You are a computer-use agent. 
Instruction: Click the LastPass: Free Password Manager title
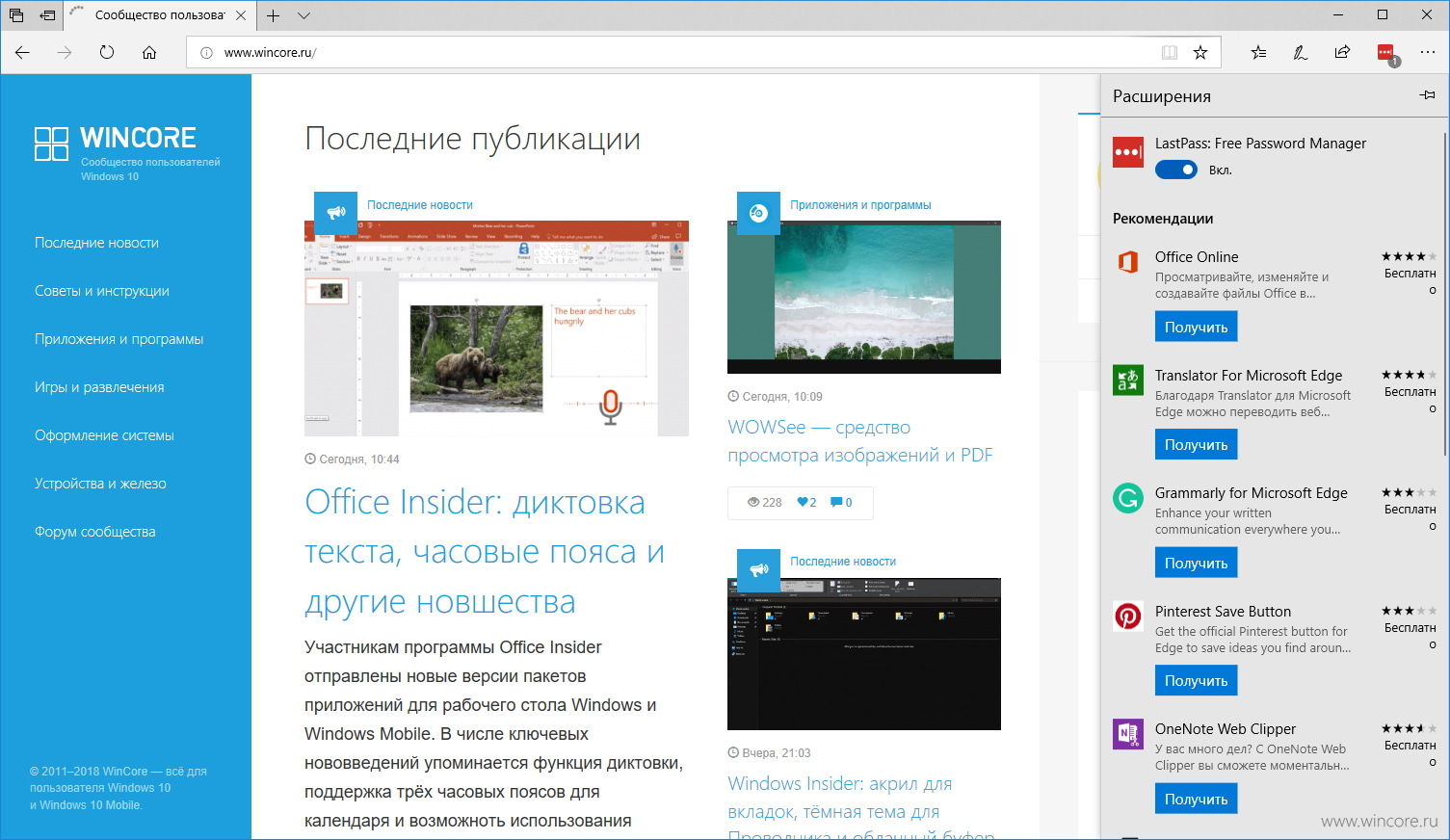click(x=1260, y=144)
